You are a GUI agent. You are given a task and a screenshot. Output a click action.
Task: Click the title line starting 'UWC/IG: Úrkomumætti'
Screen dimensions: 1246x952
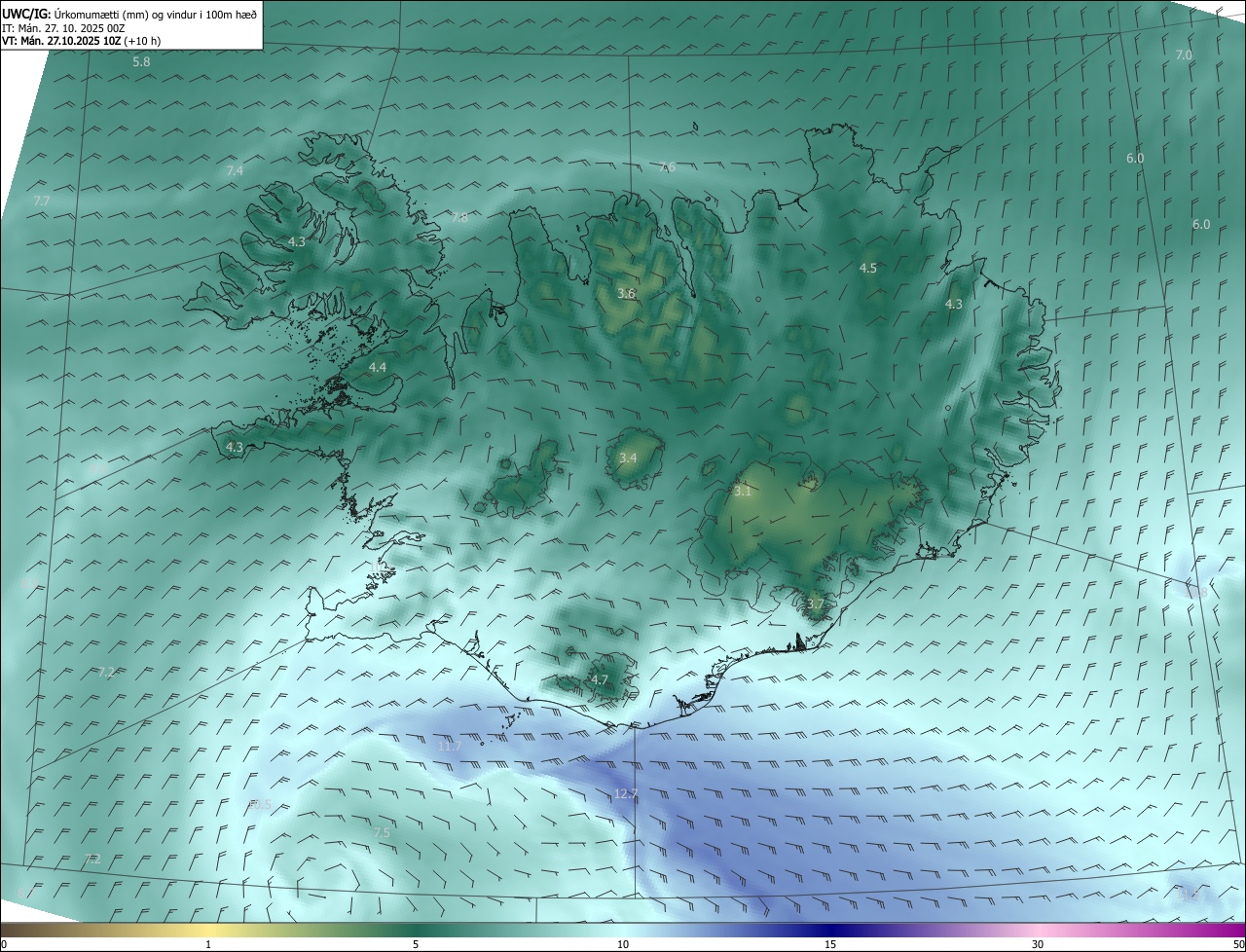tap(129, 14)
